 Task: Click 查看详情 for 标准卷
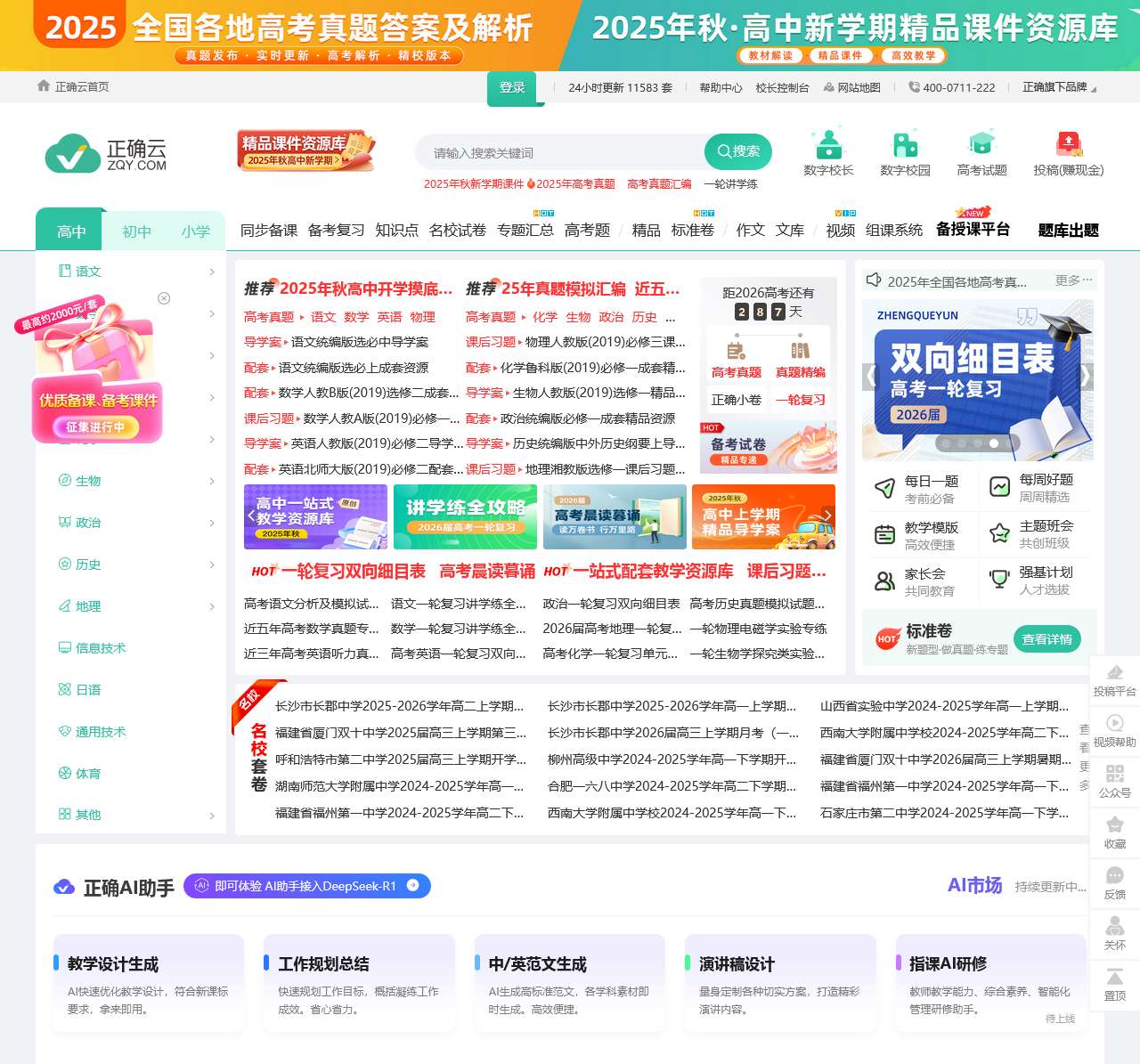(x=1047, y=639)
